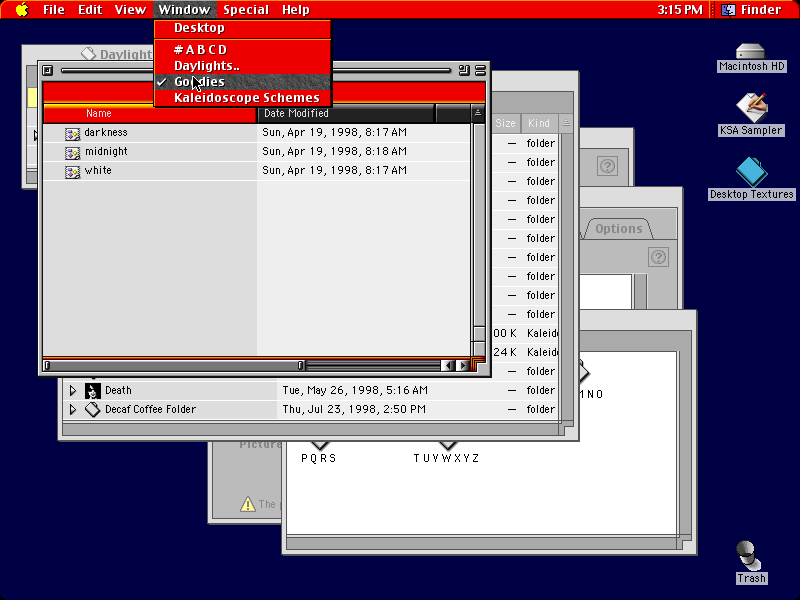This screenshot has width=800, height=600.
Task: Click the right horizontal scroll arrow
Action: [x=462, y=365]
